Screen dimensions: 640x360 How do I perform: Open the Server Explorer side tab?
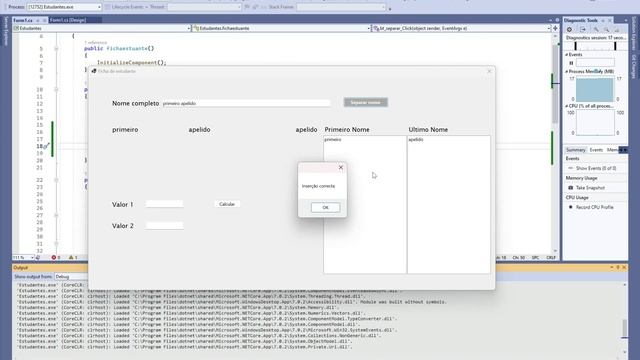pyautogui.click(x=6, y=31)
